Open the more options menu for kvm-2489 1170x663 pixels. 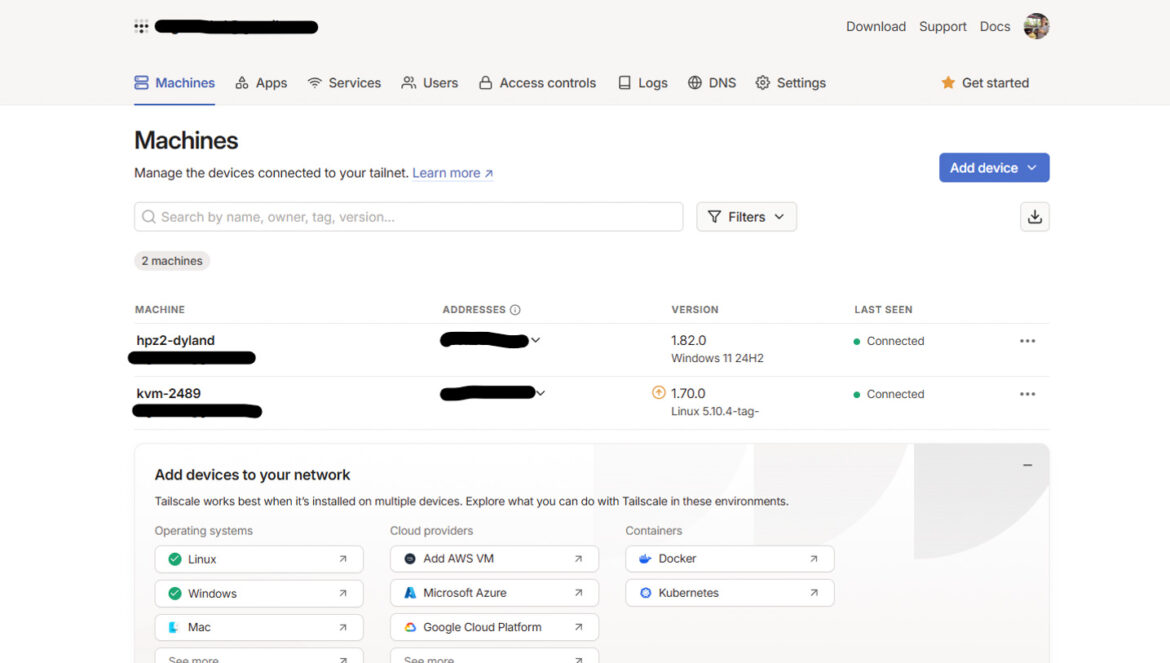tap(1027, 394)
